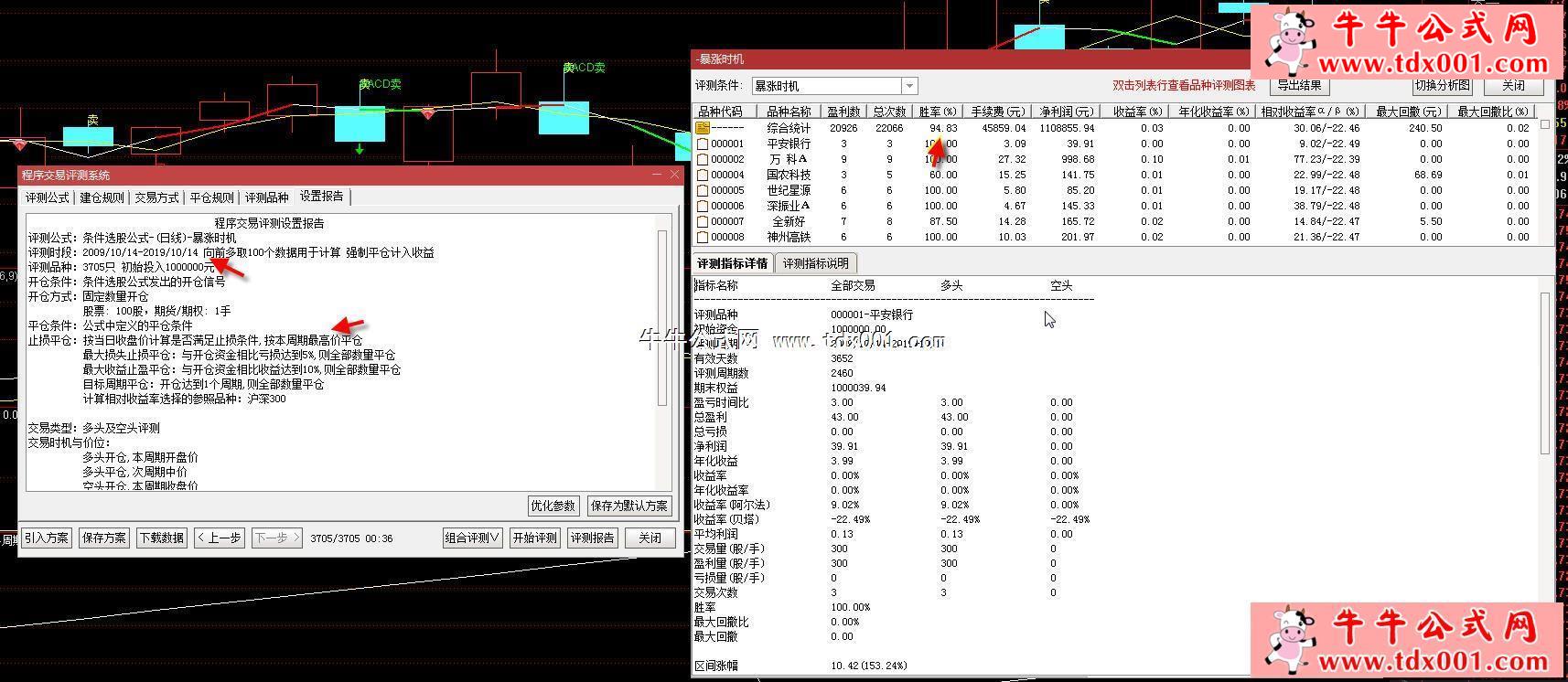
Task: Click the document icon beside 000001
Action: pos(703,144)
